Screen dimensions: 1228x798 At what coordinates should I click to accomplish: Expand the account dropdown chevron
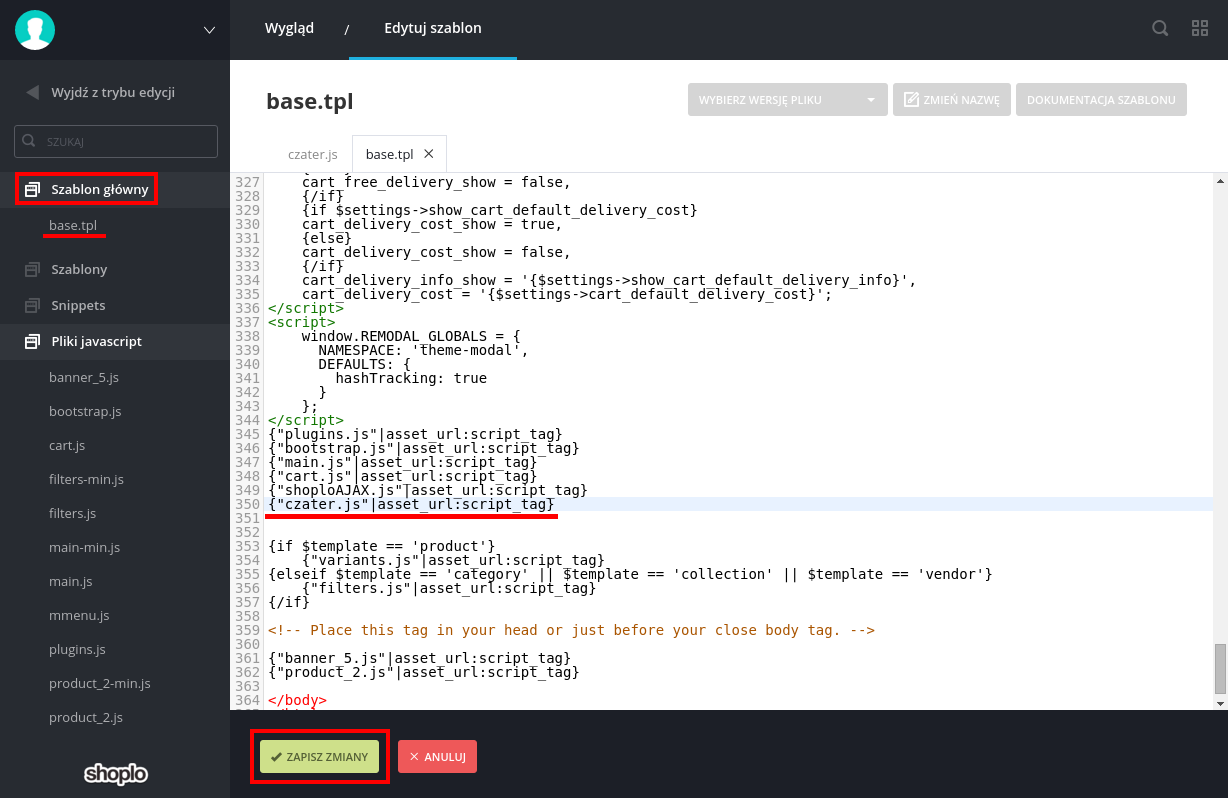point(209,30)
